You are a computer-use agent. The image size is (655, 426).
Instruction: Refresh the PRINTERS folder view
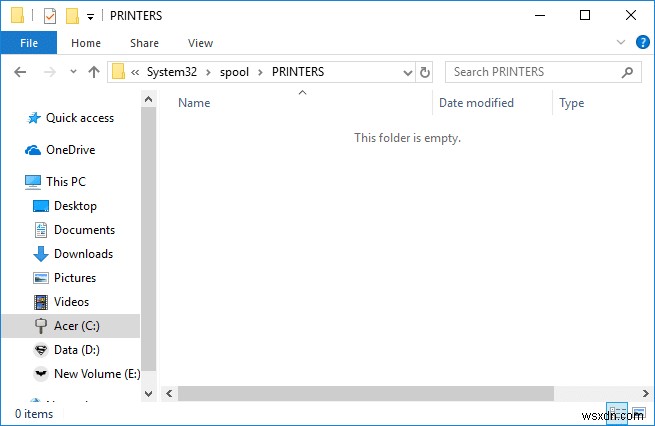coord(425,72)
